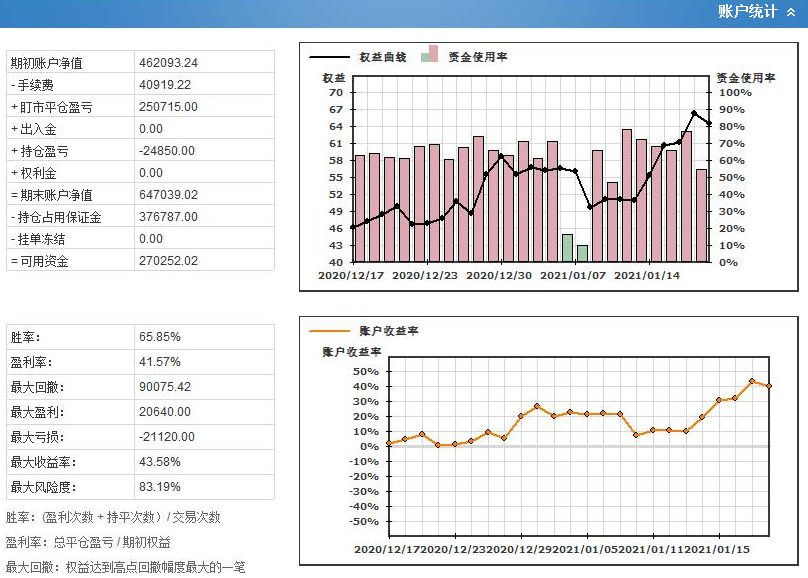Click the 账户统计 header title
Image resolution: width=808 pixels, height=578 pixels.
748,13
